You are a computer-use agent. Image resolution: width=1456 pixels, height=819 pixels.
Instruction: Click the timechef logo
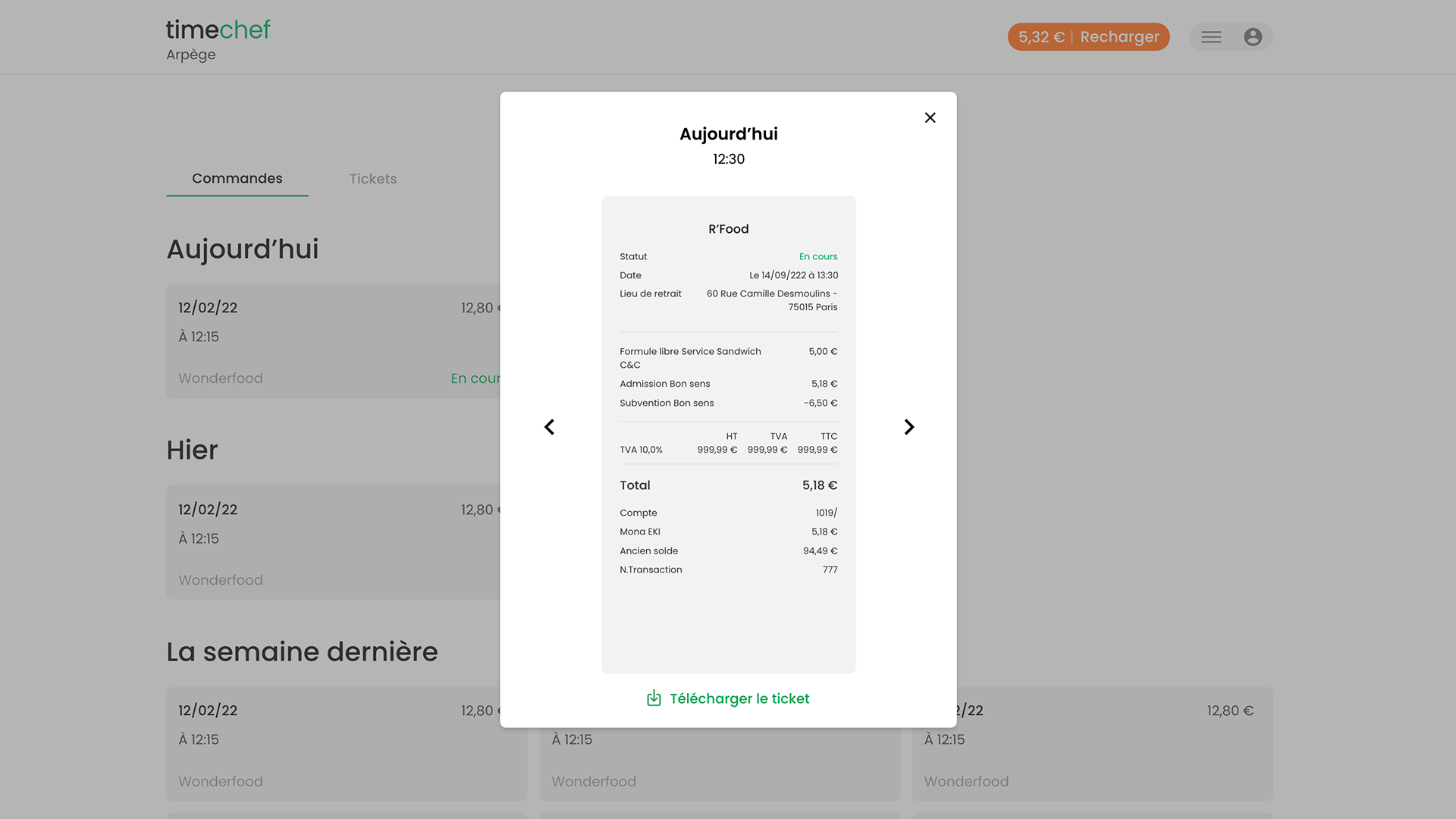click(218, 30)
